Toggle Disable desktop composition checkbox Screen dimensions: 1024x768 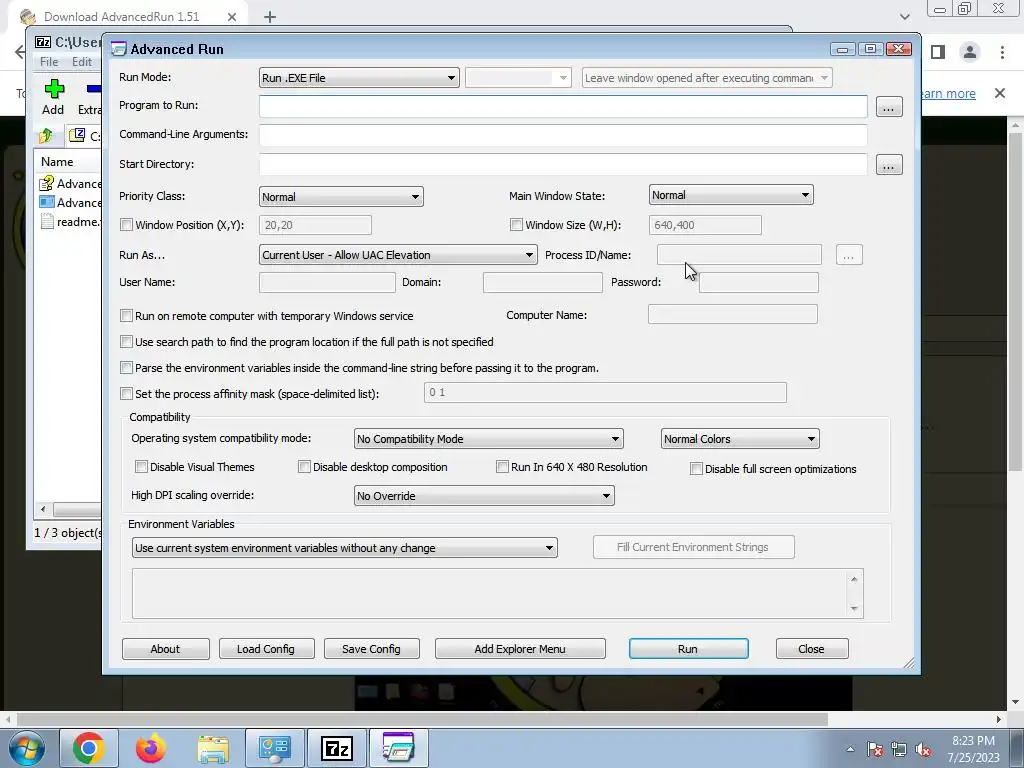(x=304, y=466)
